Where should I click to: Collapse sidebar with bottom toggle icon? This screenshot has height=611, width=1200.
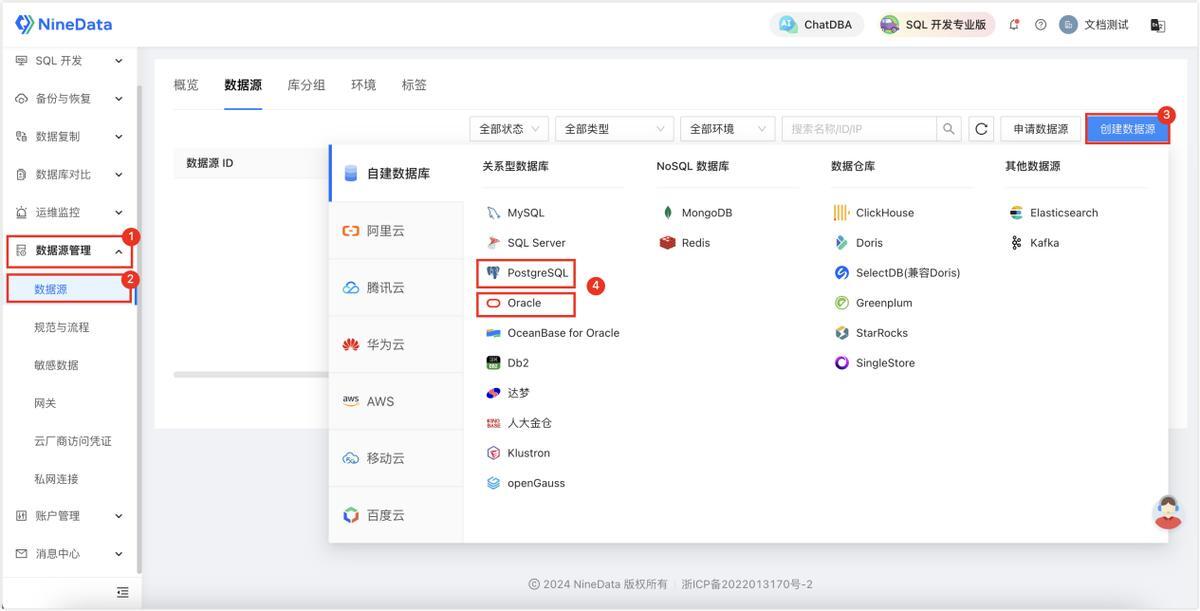point(122,592)
